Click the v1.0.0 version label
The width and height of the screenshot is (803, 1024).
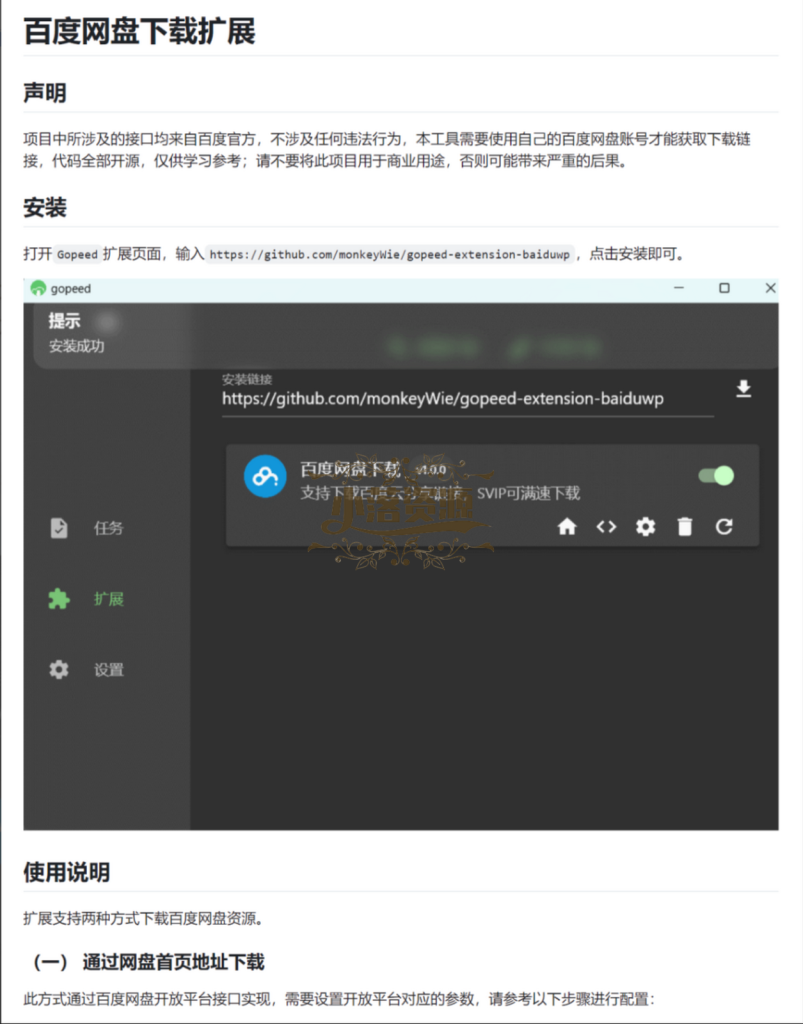[430, 470]
